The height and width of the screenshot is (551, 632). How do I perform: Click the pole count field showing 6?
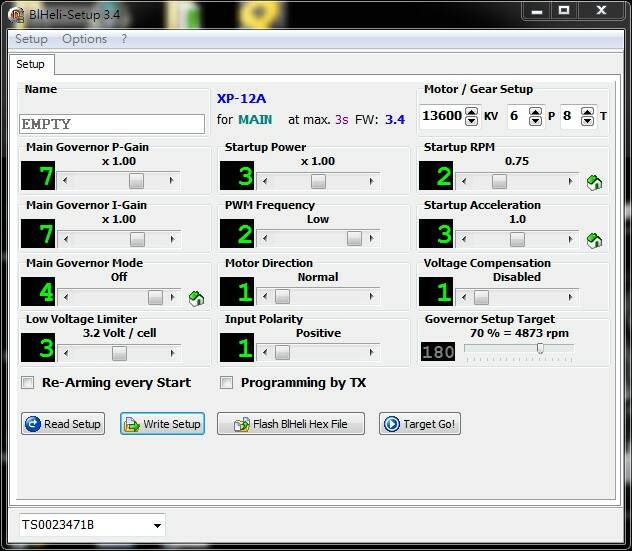pos(518,116)
